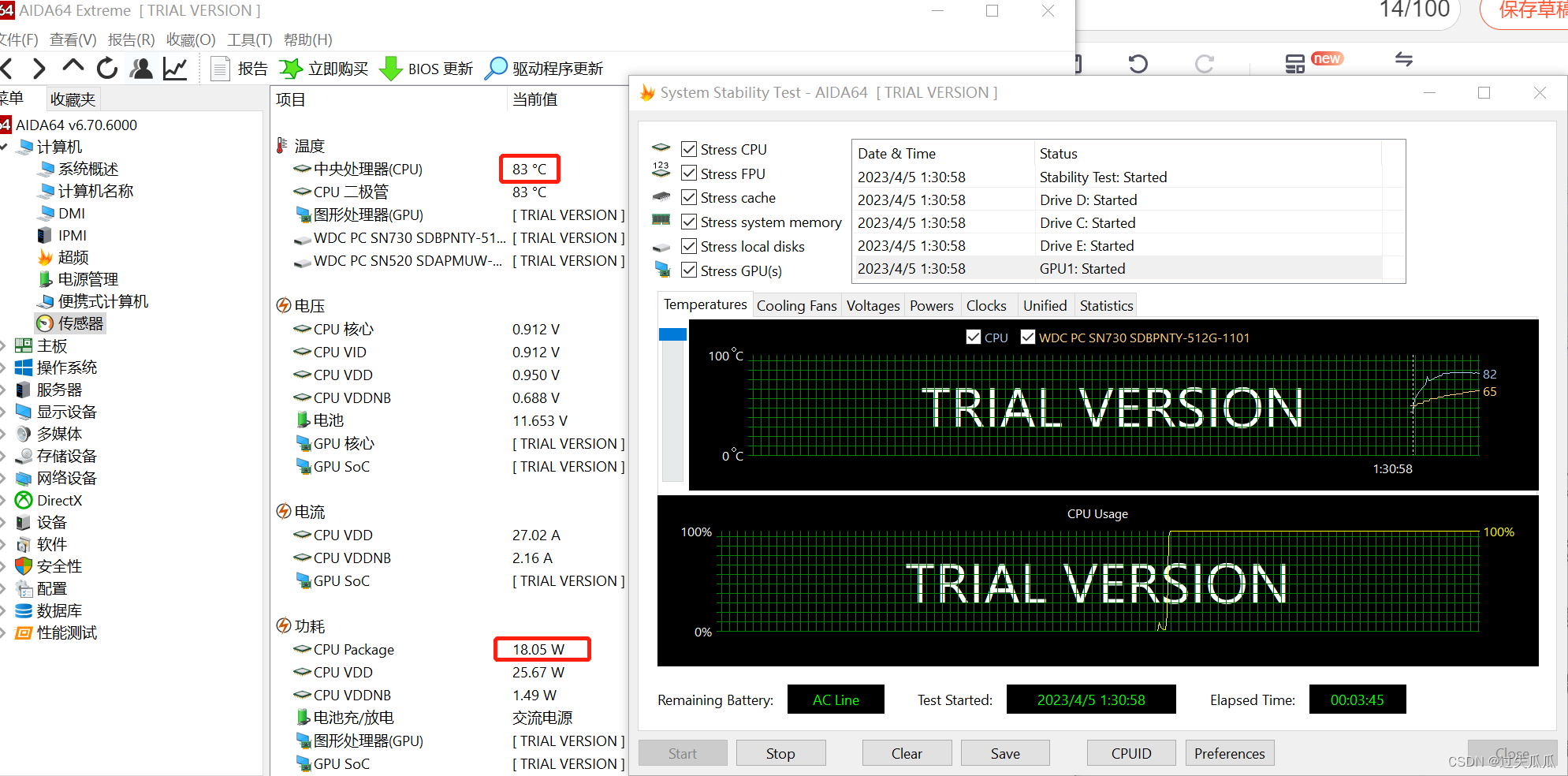Collapse the 计算机 tree node

pos(5,147)
